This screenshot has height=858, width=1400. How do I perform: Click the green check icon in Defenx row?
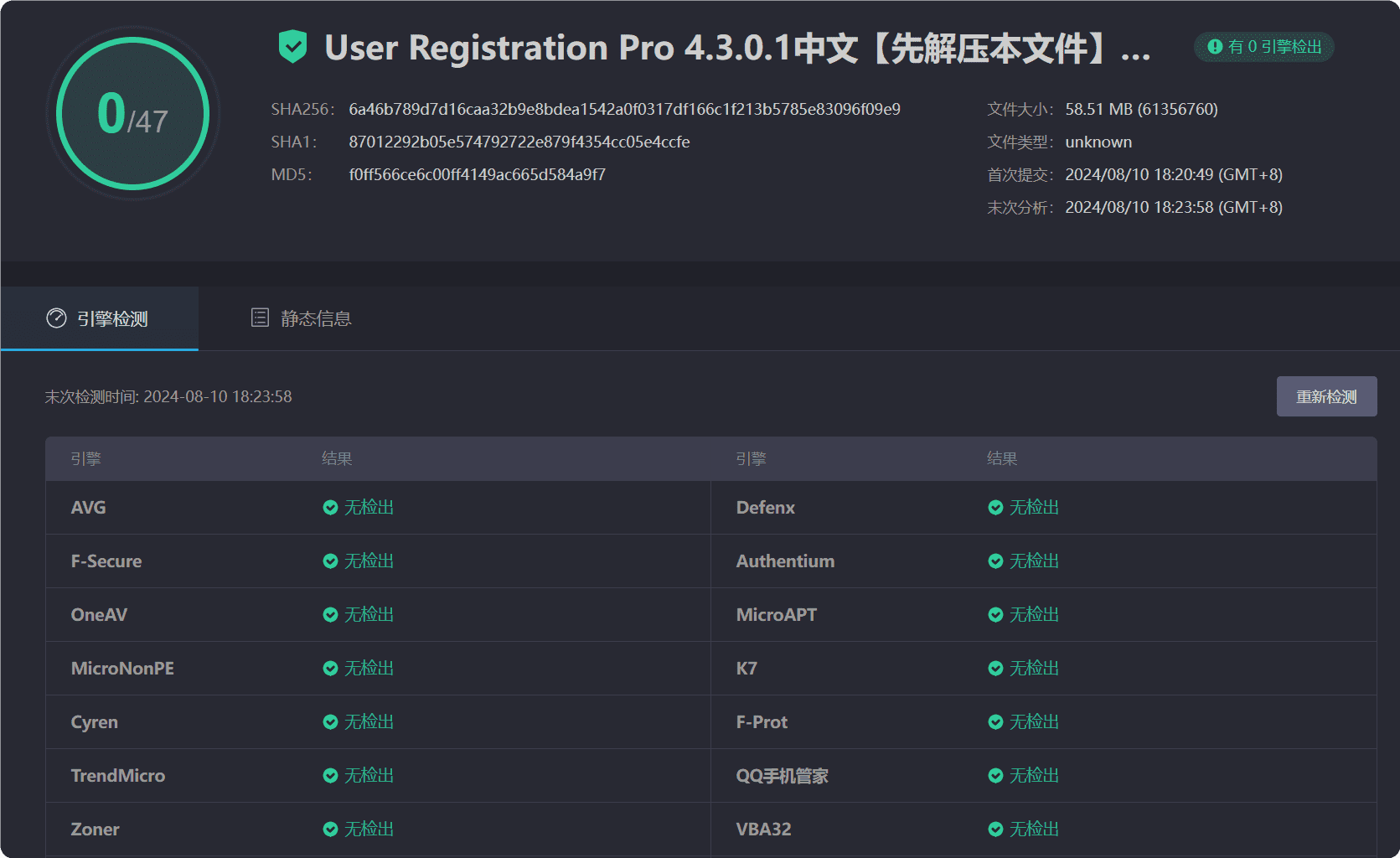click(x=995, y=508)
